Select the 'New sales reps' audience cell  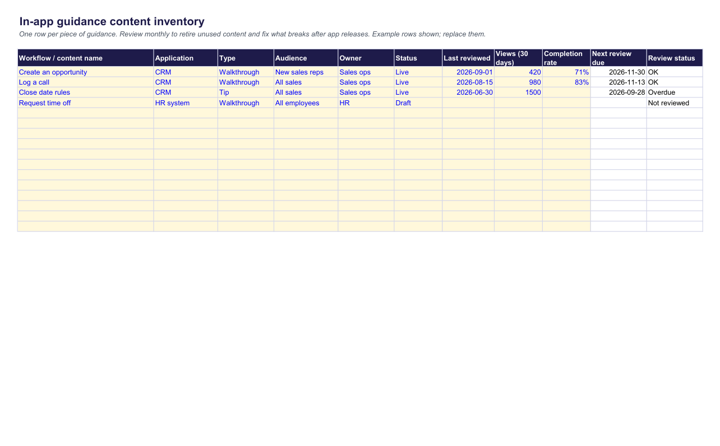coord(306,72)
